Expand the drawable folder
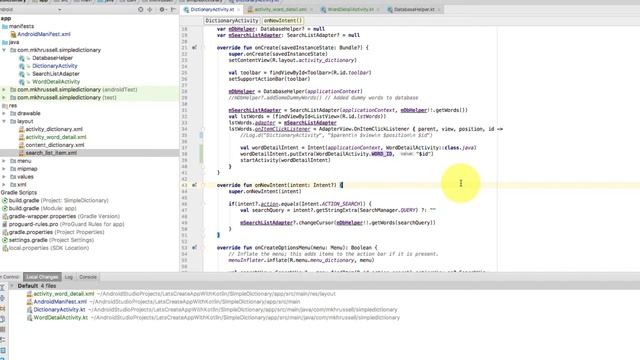Image resolution: width=640 pixels, height=360 pixels. 4,113
